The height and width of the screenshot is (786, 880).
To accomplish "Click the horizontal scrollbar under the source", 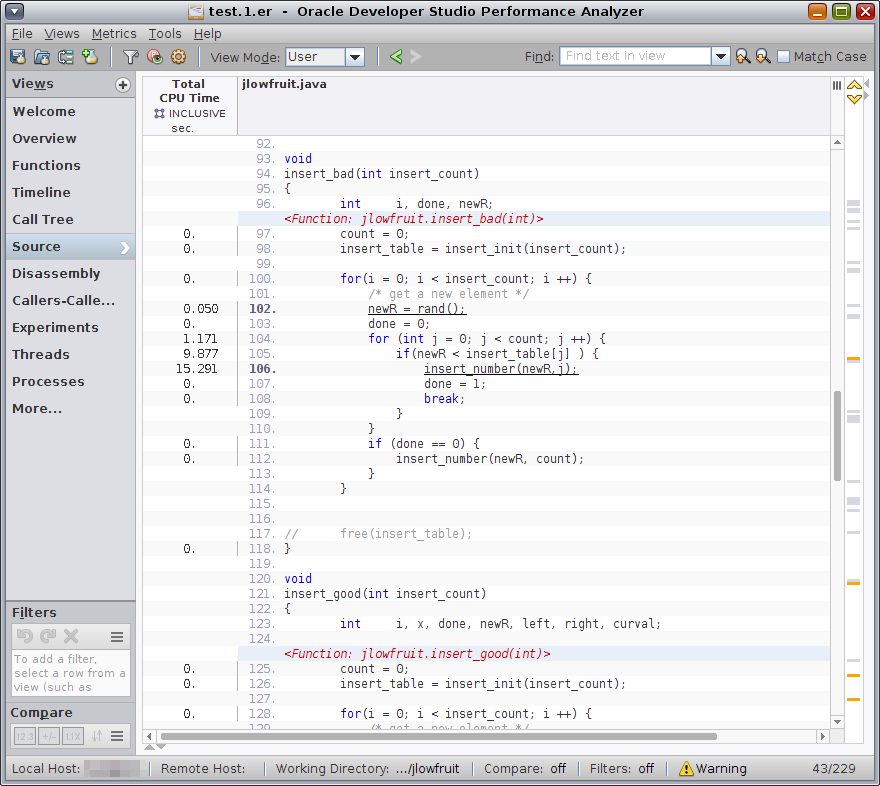I will tap(440, 737).
